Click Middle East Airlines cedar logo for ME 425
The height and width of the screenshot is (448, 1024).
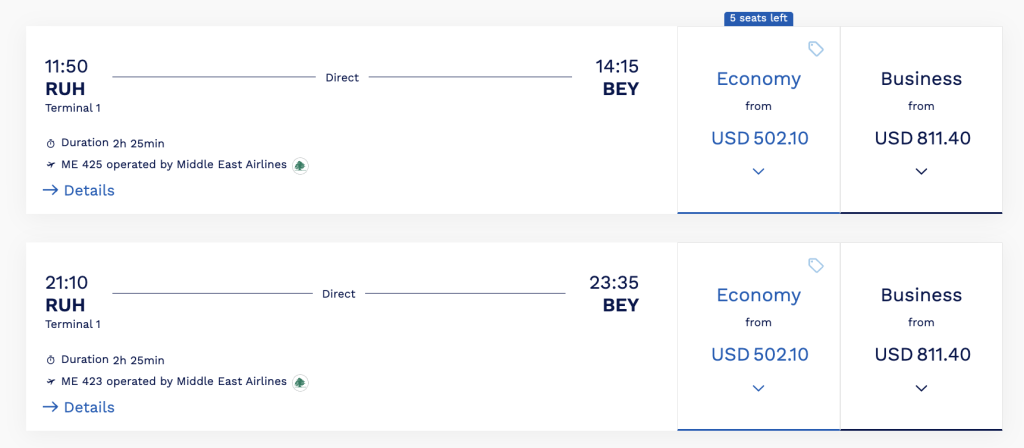tap(300, 166)
